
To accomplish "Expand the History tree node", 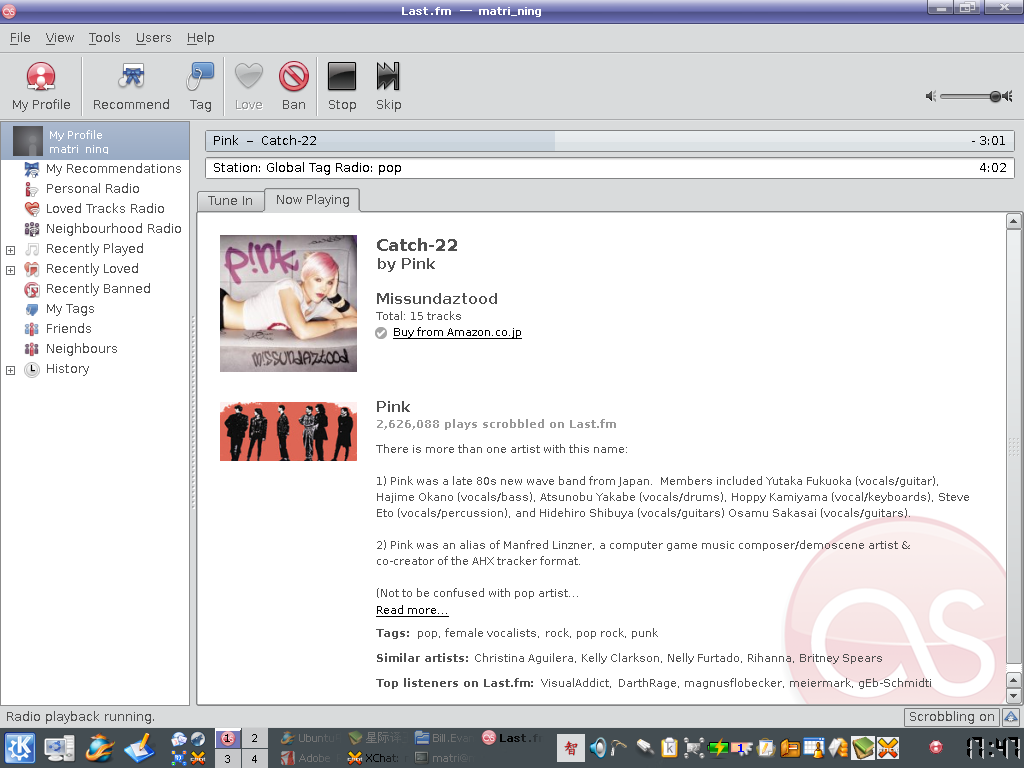I will (x=10, y=370).
